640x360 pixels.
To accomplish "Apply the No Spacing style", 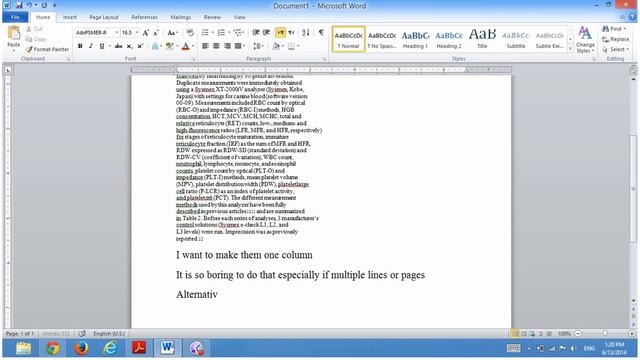I will click(382, 39).
